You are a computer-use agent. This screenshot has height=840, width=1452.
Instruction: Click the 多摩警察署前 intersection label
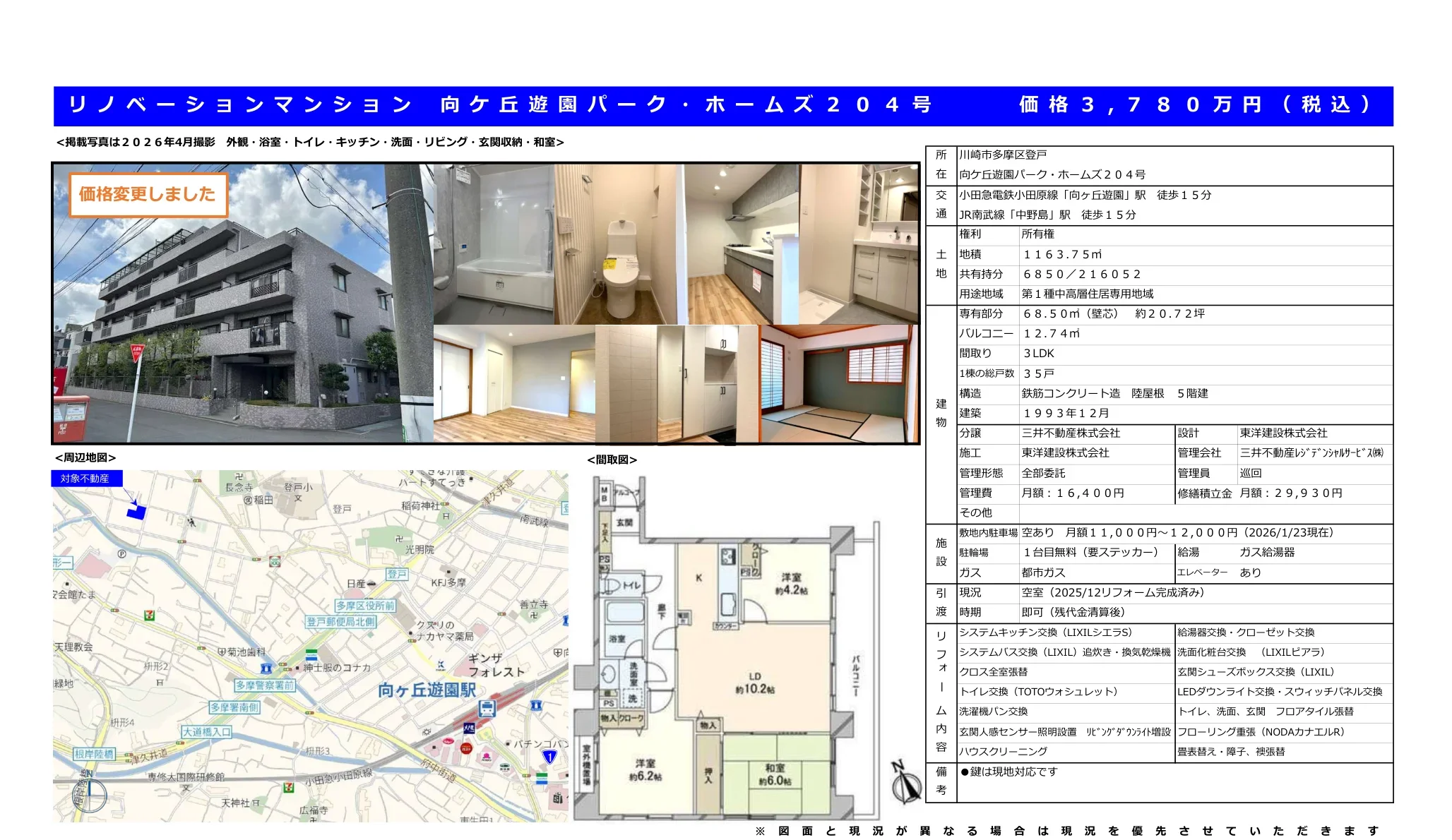point(264,685)
